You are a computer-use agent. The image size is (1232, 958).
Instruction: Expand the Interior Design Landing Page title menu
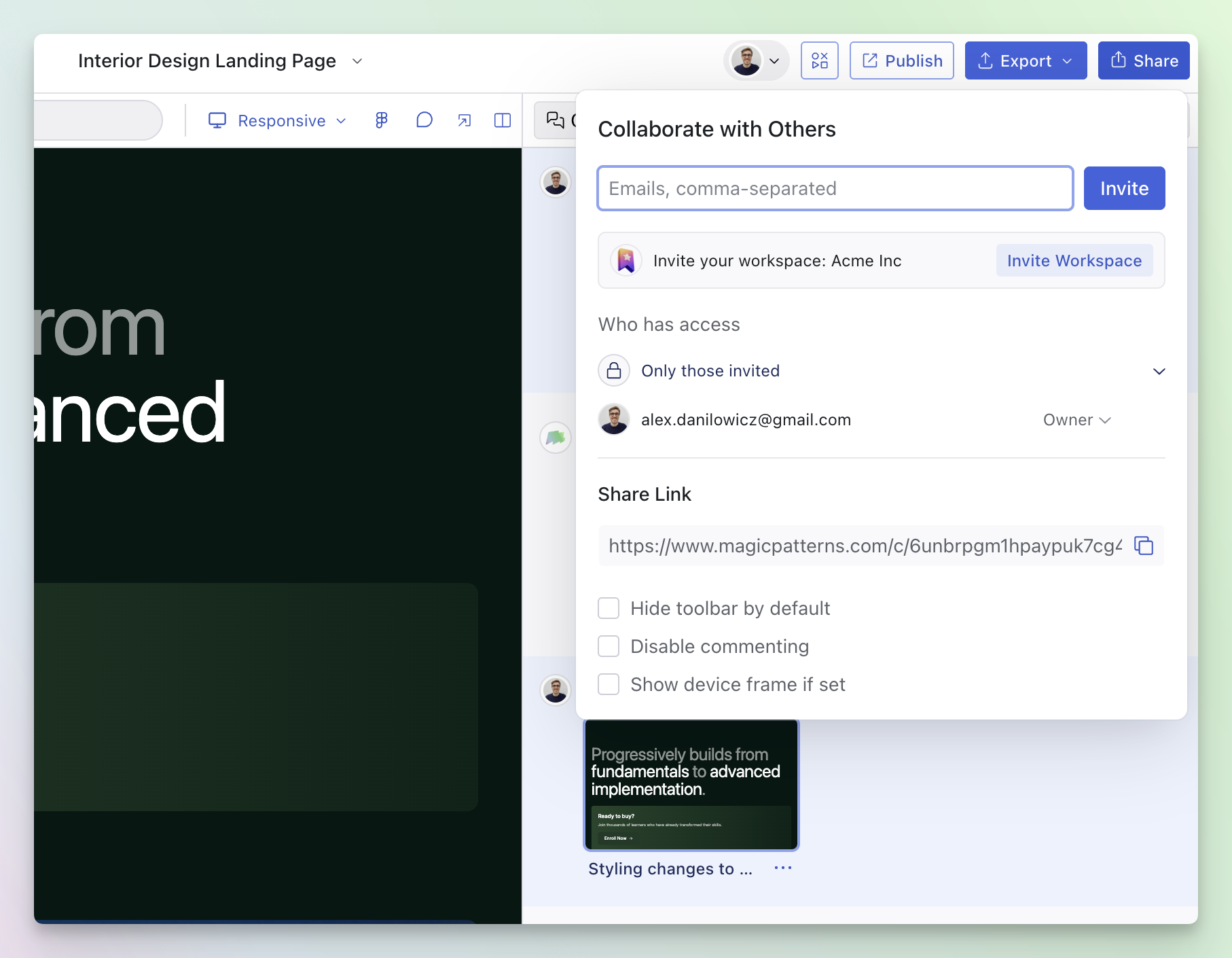pyautogui.click(x=357, y=61)
